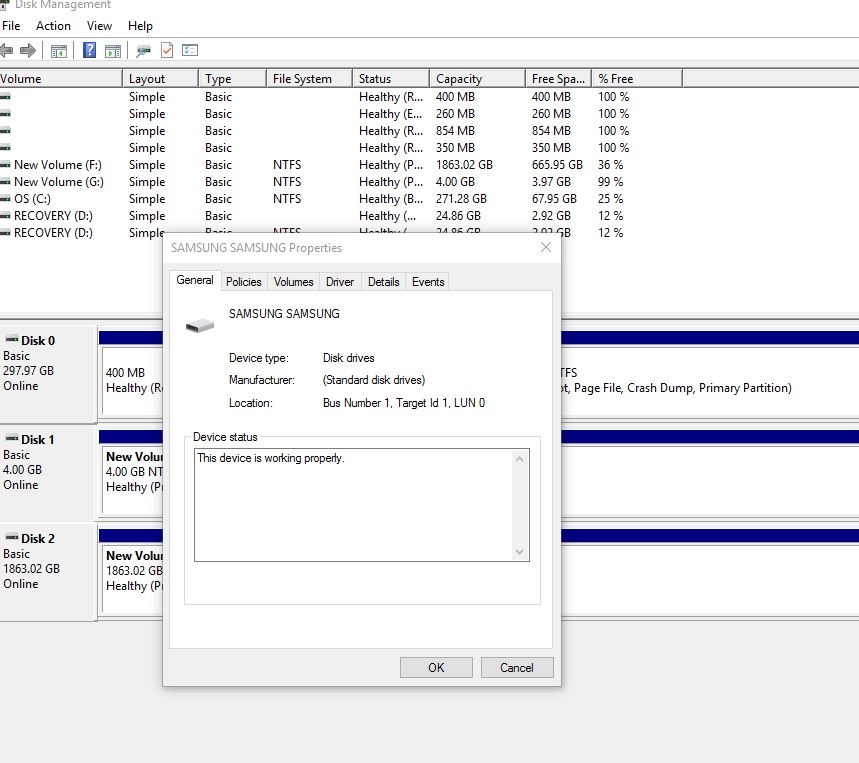The image size is (859, 763).
Task: Select drive icon of New Volume (F:) row
Action: (x=5, y=165)
